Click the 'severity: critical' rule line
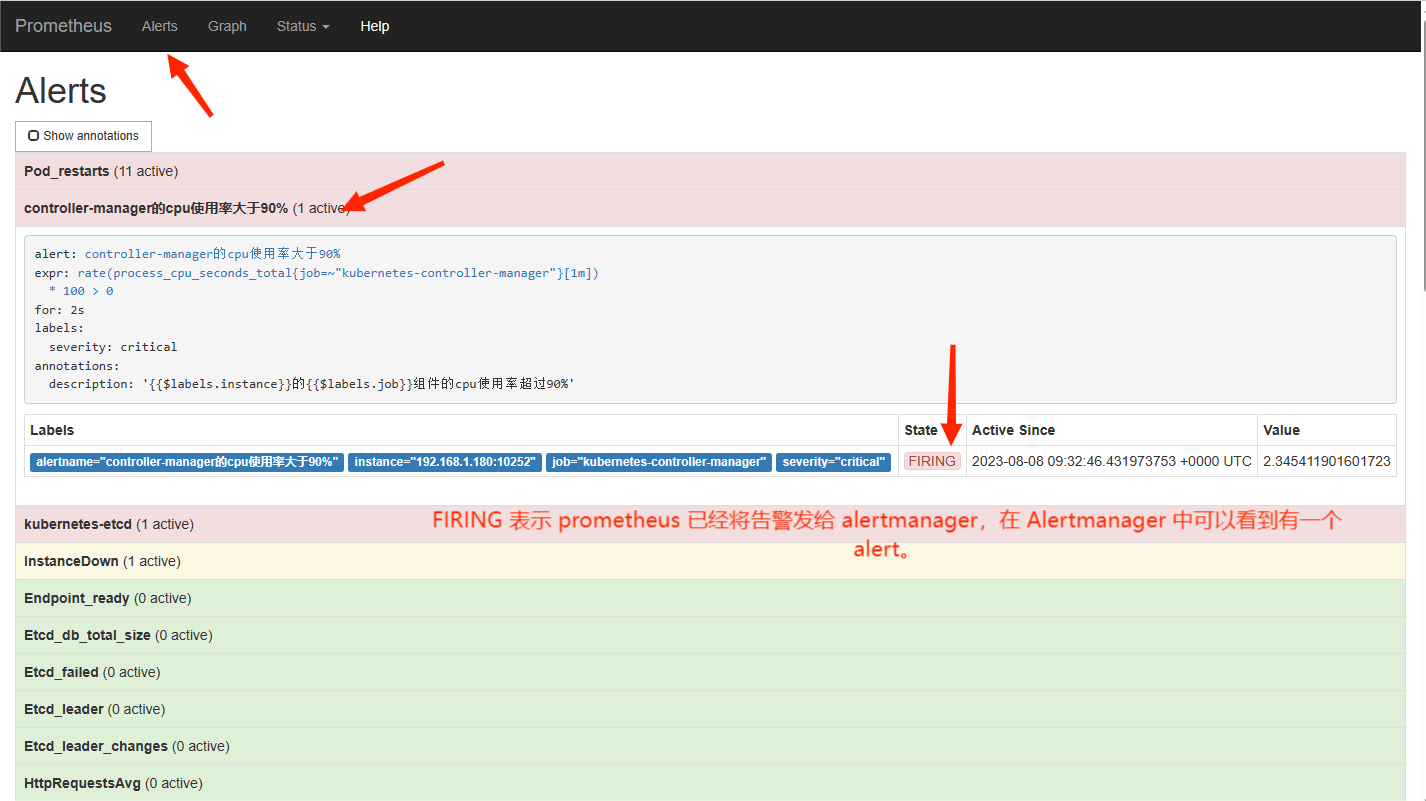1426x801 pixels. coord(113,347)
